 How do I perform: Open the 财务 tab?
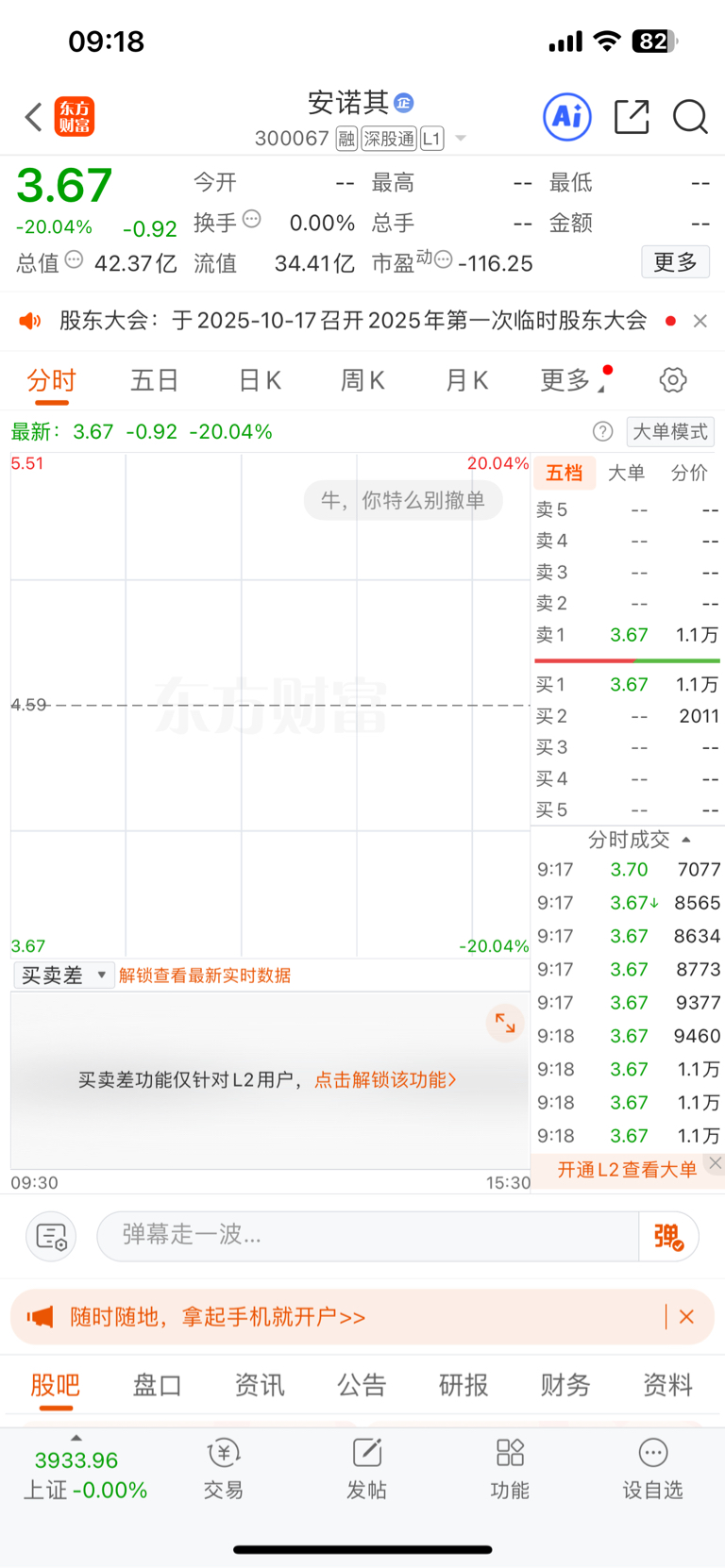click(x=565, y=1385)
